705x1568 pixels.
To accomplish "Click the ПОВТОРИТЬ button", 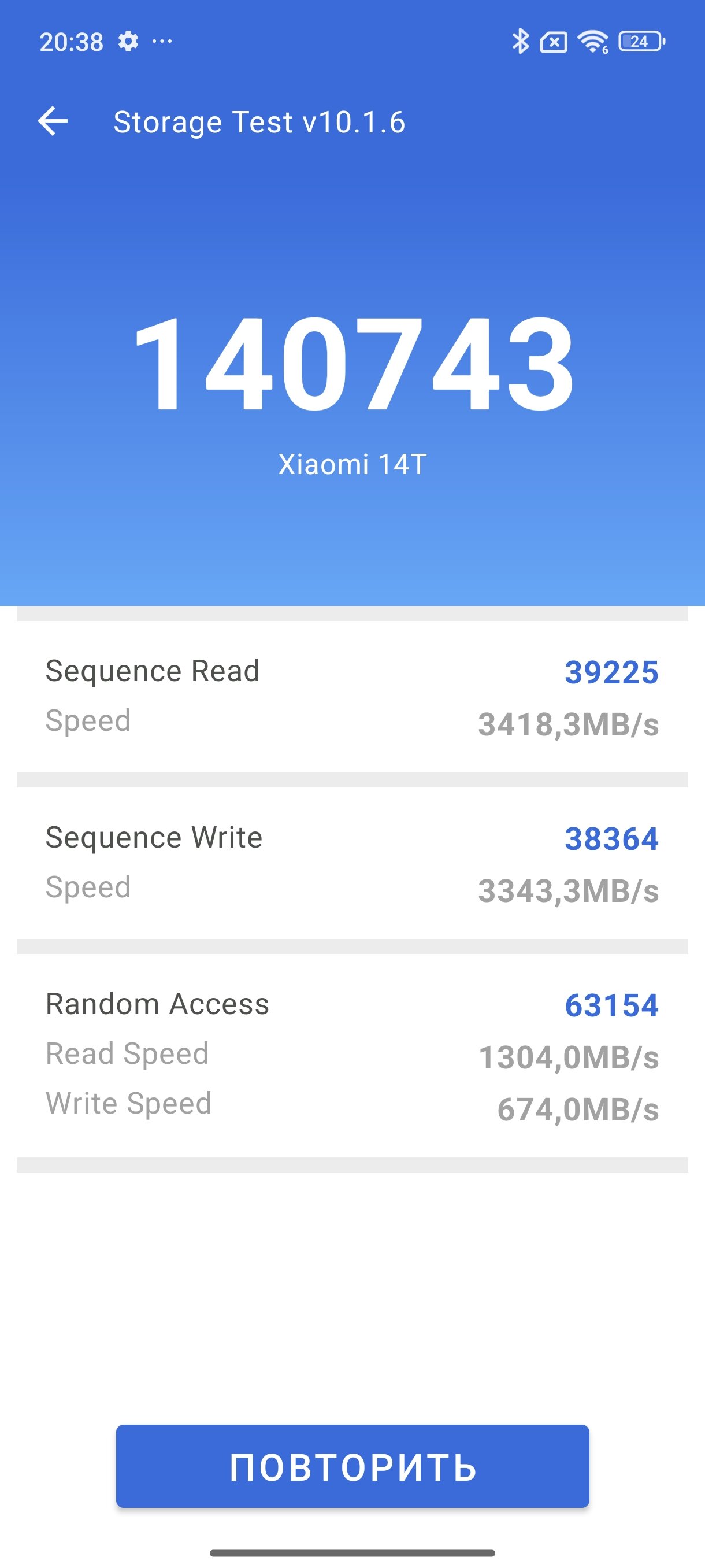I will tap(353, 1466).
